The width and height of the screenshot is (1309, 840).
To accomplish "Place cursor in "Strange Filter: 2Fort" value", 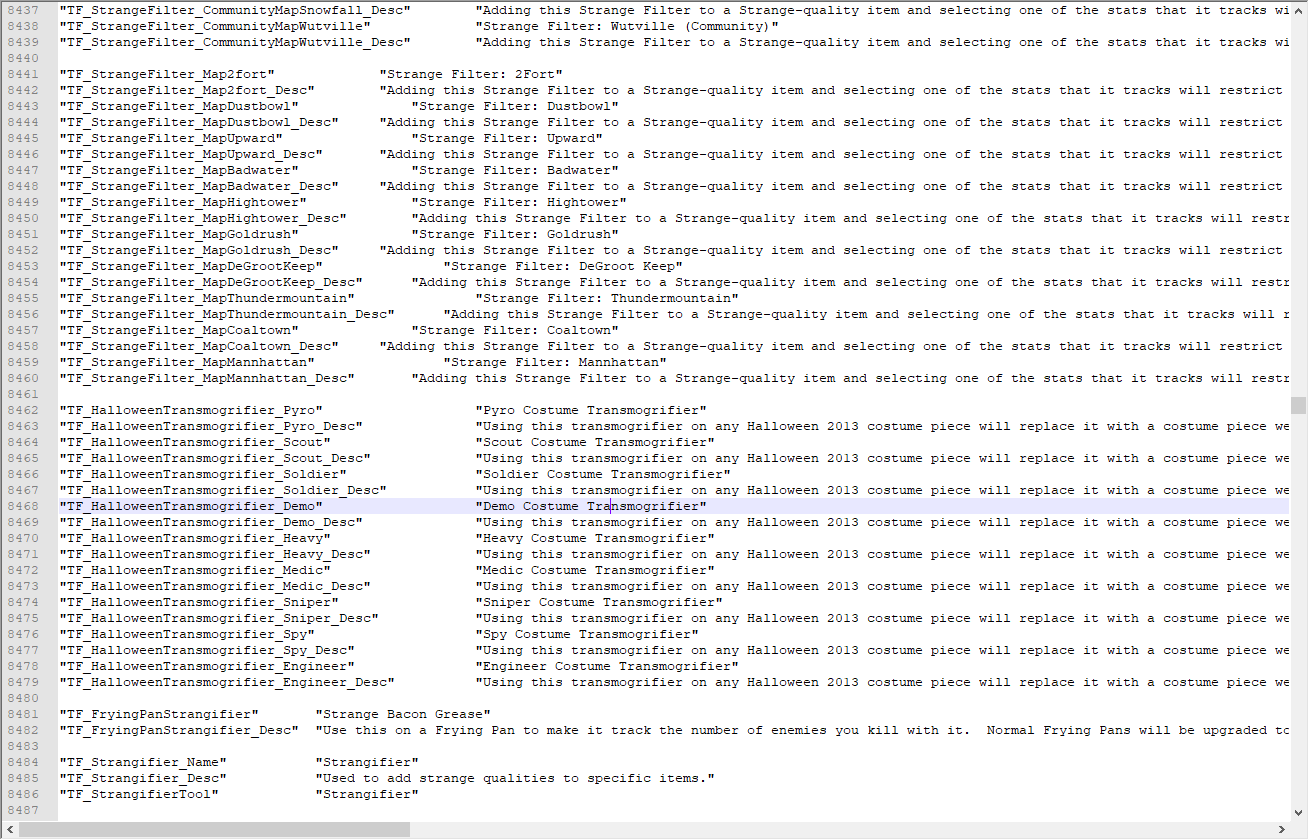I will click(471, 74).
